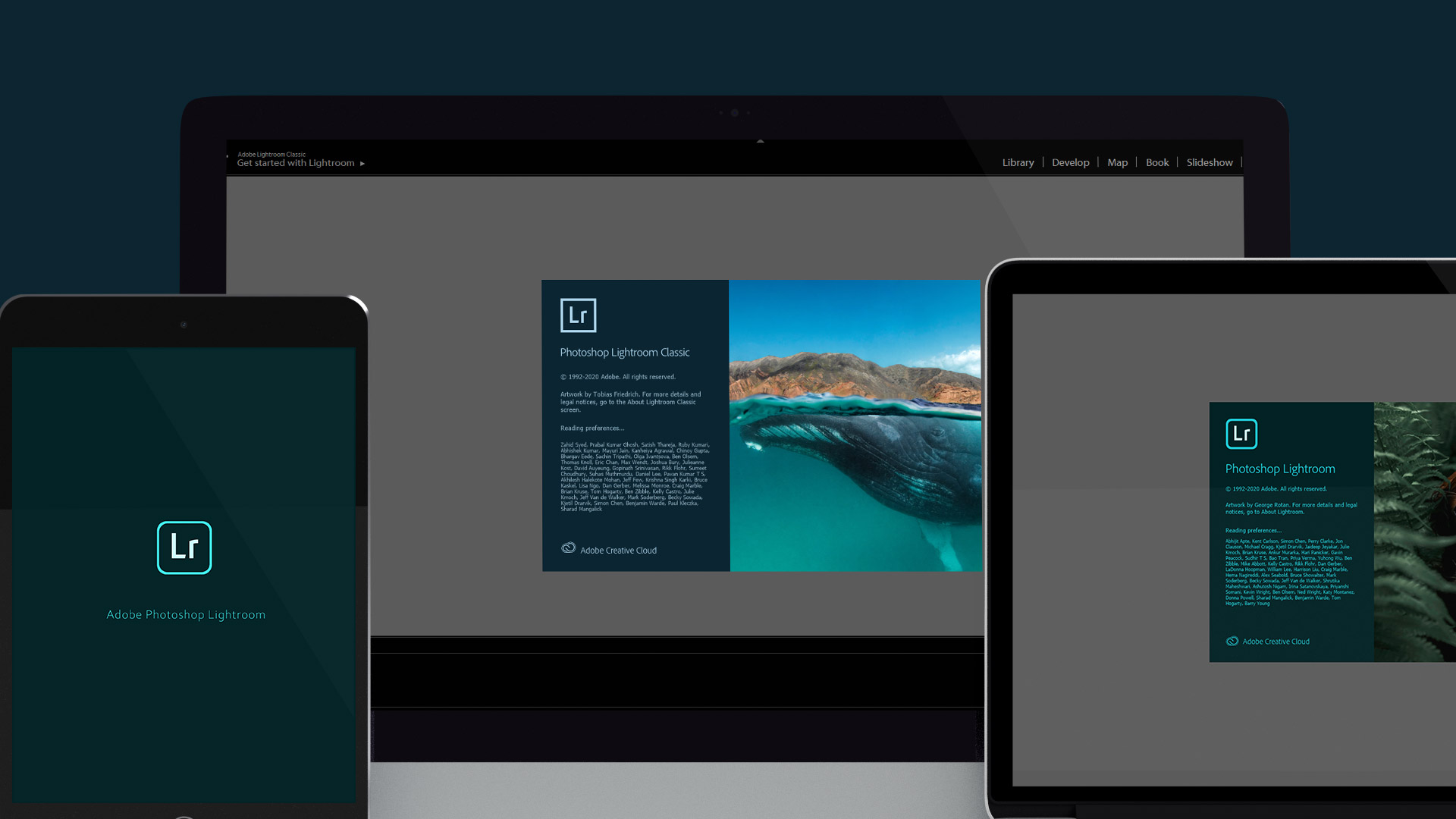The image size is (1456, 819).
Task: Collapse top panel using the small triangle
Action: [760, 141]
